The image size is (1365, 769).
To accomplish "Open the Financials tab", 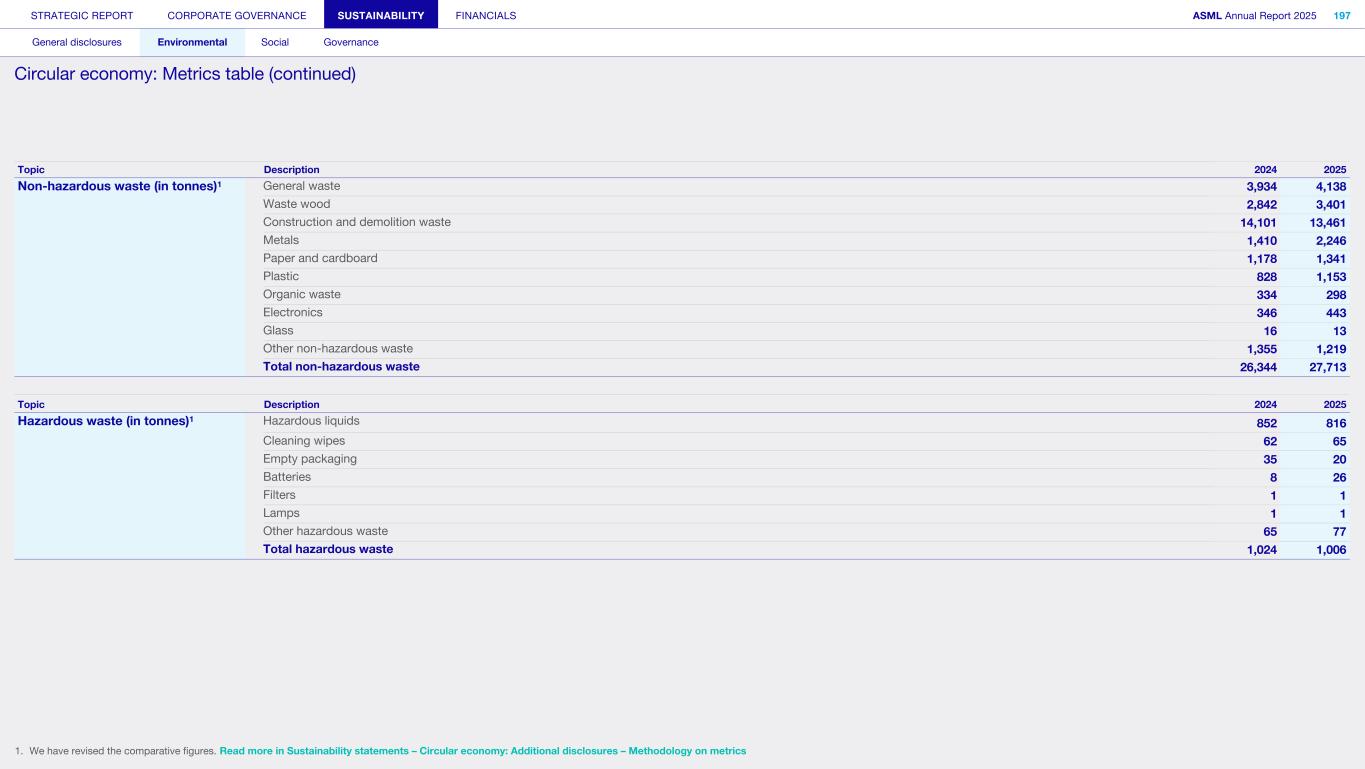I will [486, 15].
